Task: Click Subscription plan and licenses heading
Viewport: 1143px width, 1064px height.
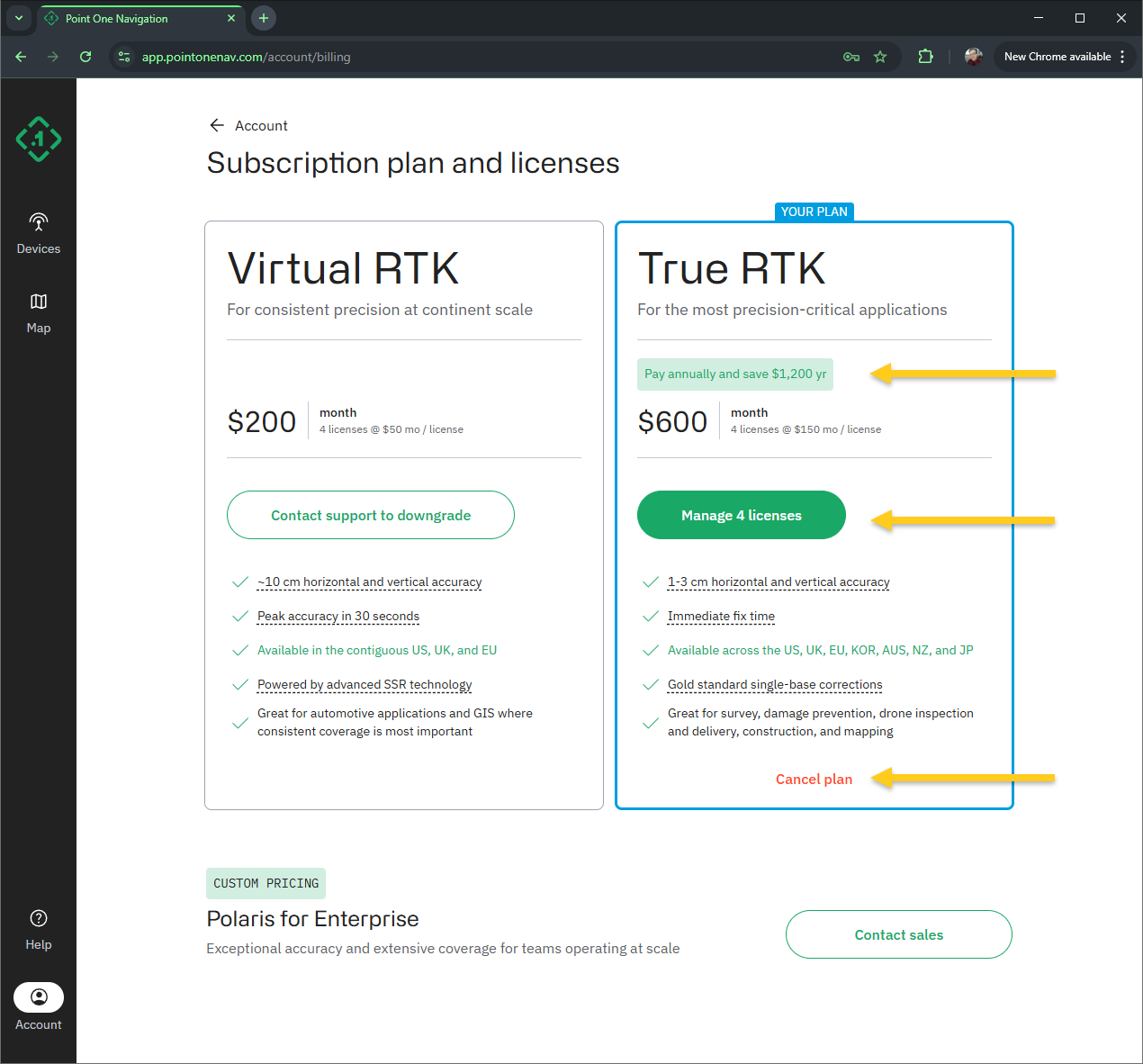Action: (413, 163)
